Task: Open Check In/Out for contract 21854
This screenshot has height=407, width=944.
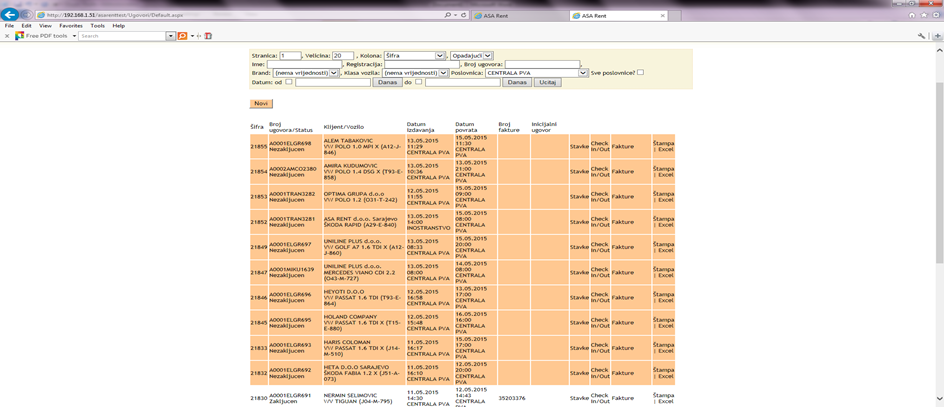Action: 600,172
